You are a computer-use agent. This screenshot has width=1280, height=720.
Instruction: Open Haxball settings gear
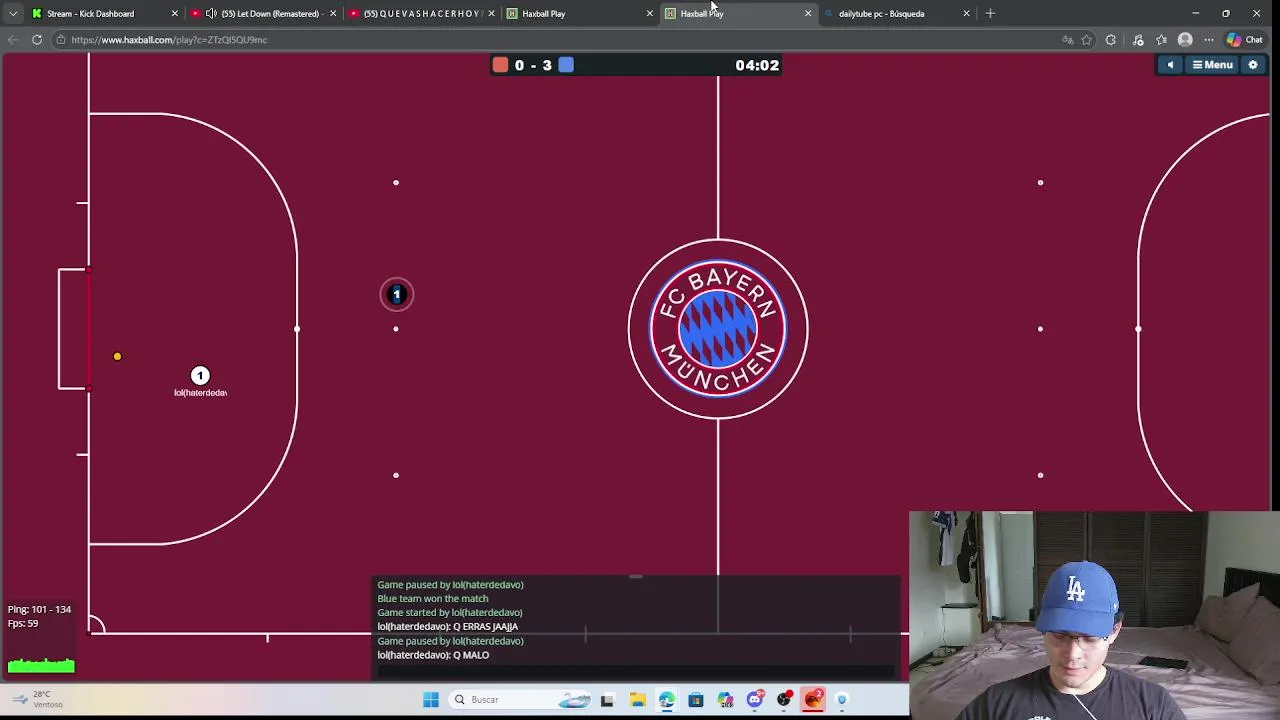(x=1253, y=65)
